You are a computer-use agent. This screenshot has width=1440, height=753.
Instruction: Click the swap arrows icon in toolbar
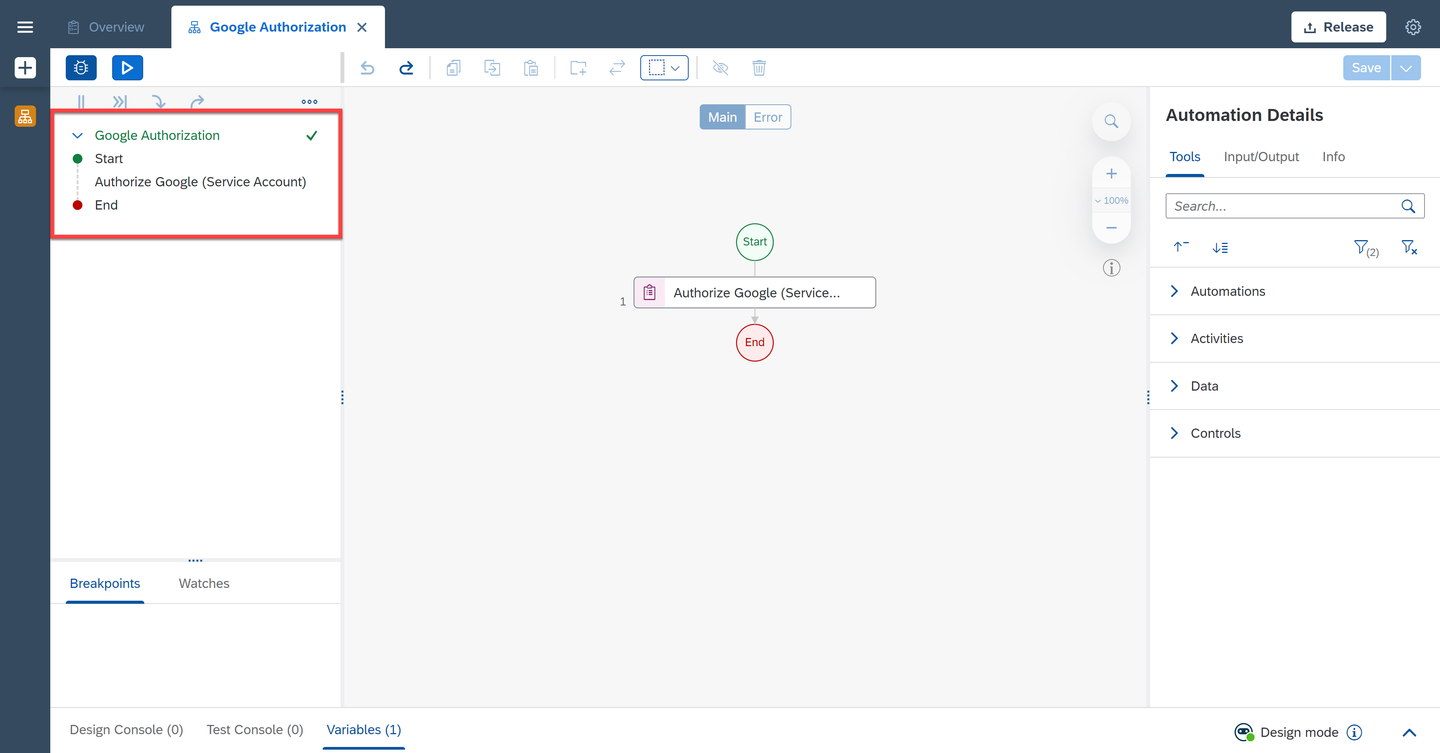(617, 68)
